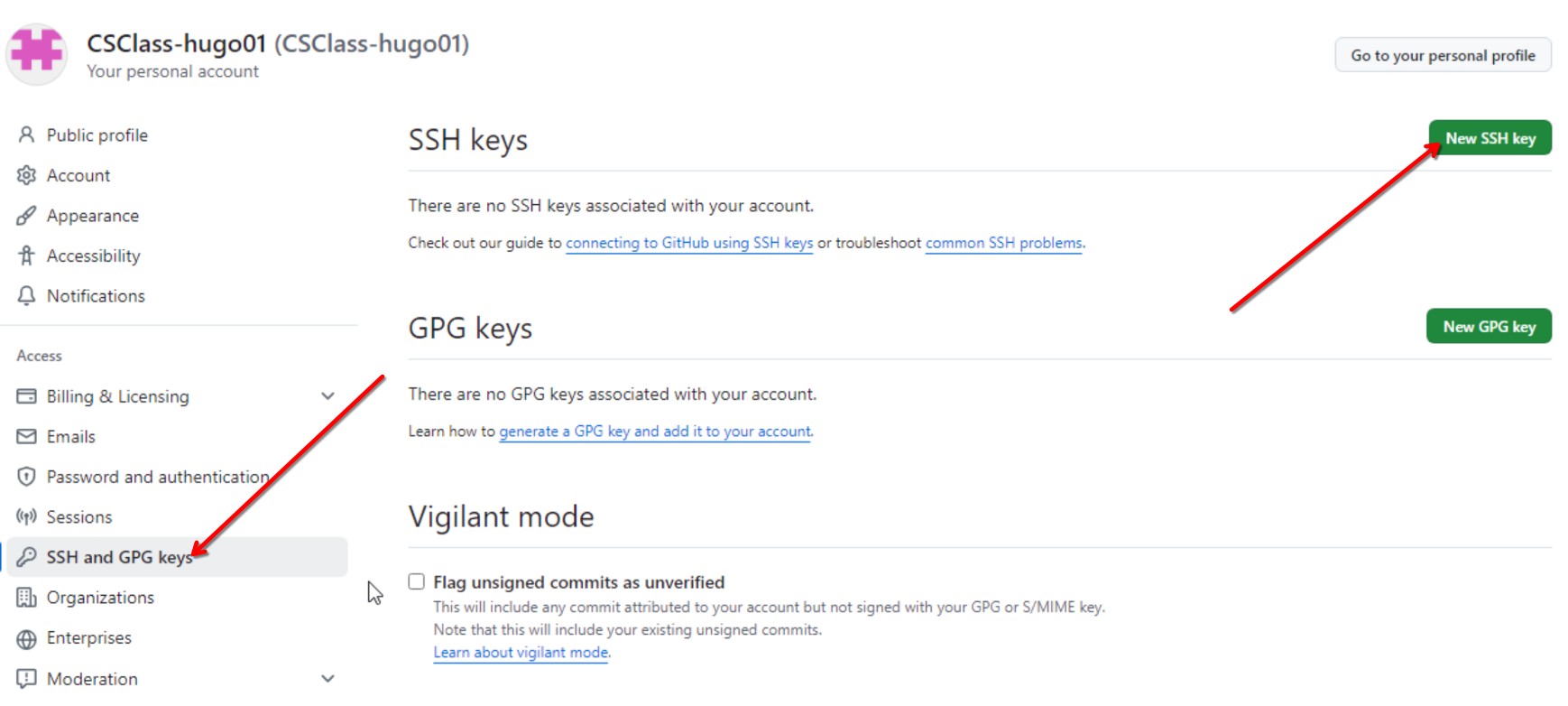
Task: Click the Emails envelope icon
Action: coord(27,436)
